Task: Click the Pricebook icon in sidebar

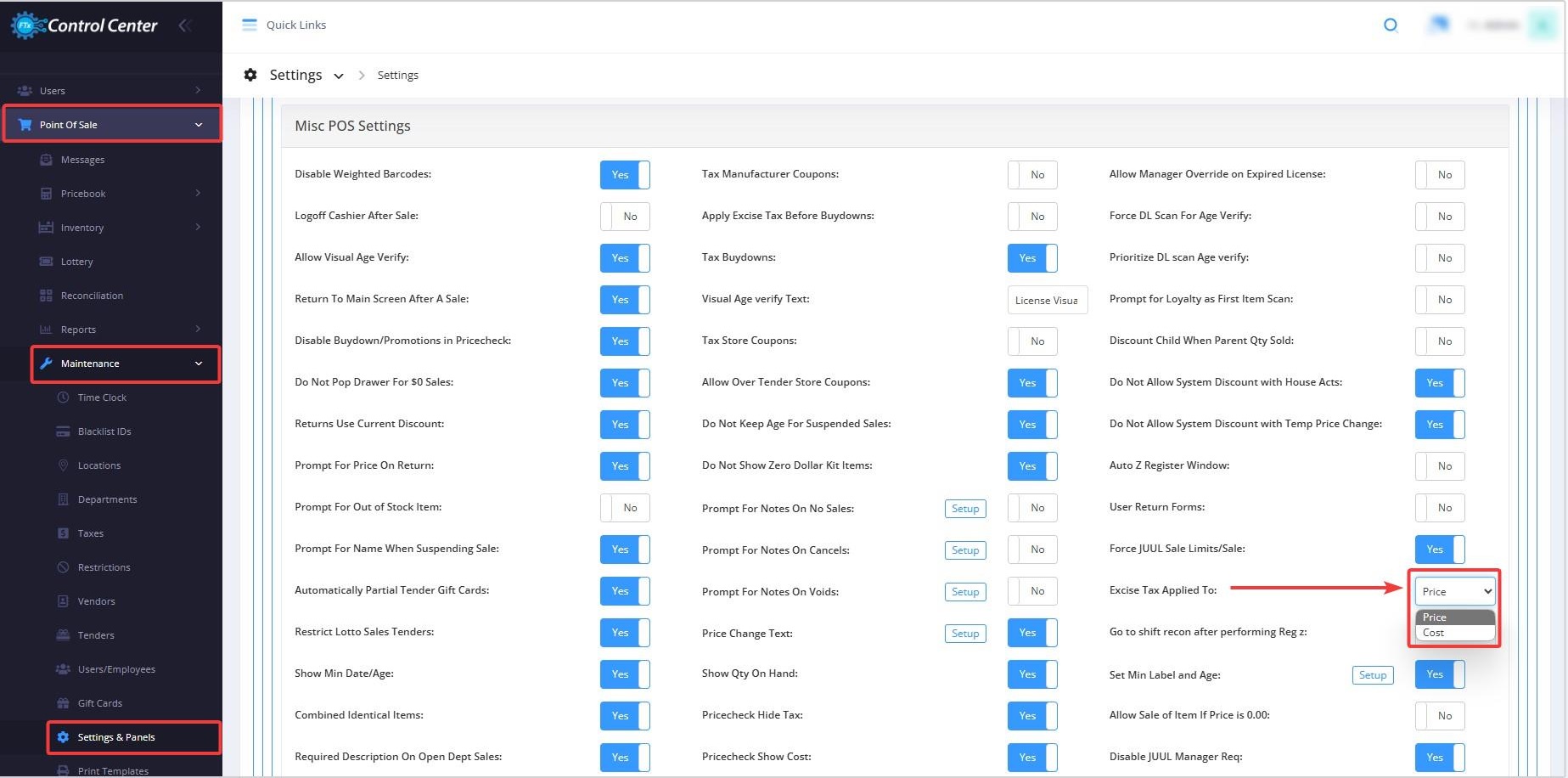Action: pos(47,193)
